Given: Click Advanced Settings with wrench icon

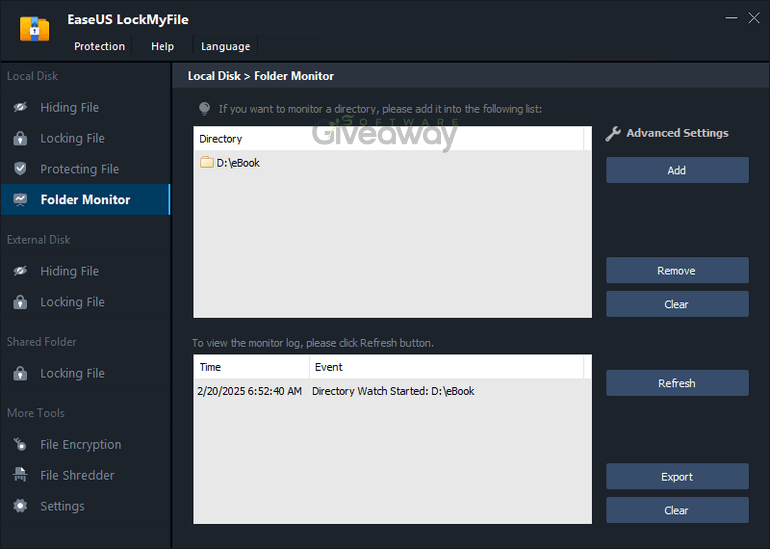Looking at the screenshot, I should (x=668, y=133).
